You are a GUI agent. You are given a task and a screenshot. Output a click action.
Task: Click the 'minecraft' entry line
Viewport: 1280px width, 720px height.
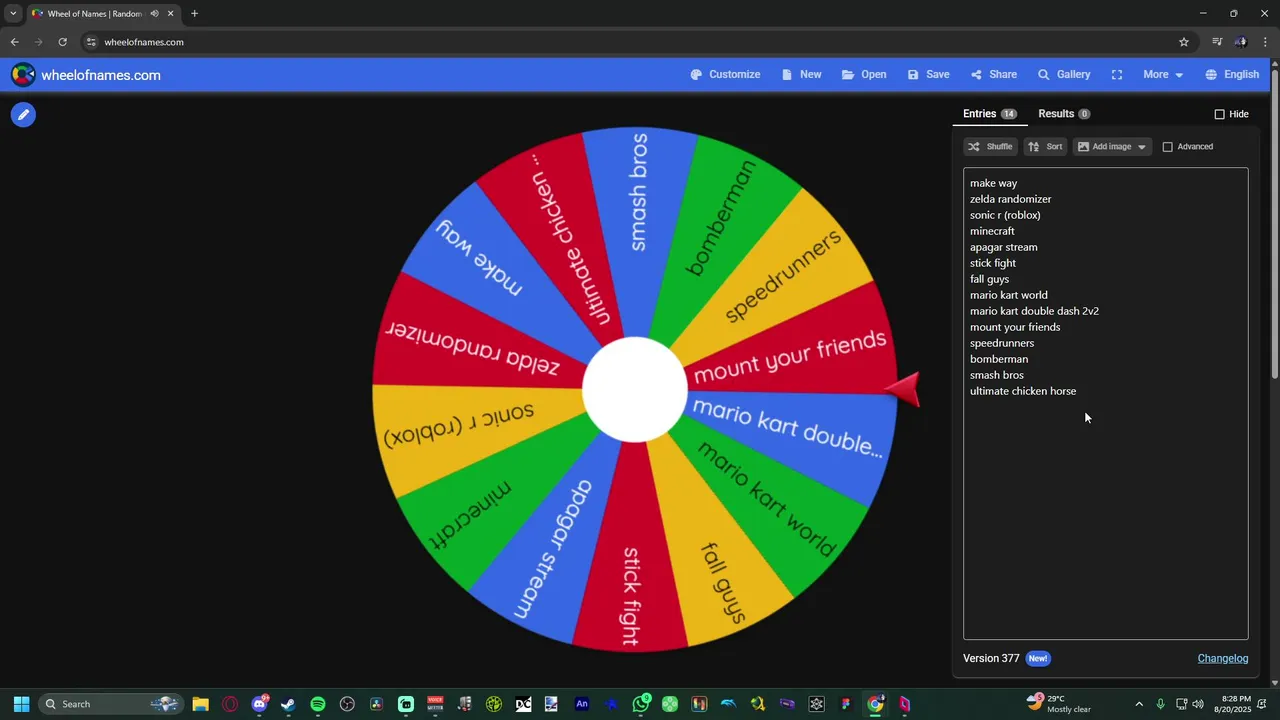point(992,231)
